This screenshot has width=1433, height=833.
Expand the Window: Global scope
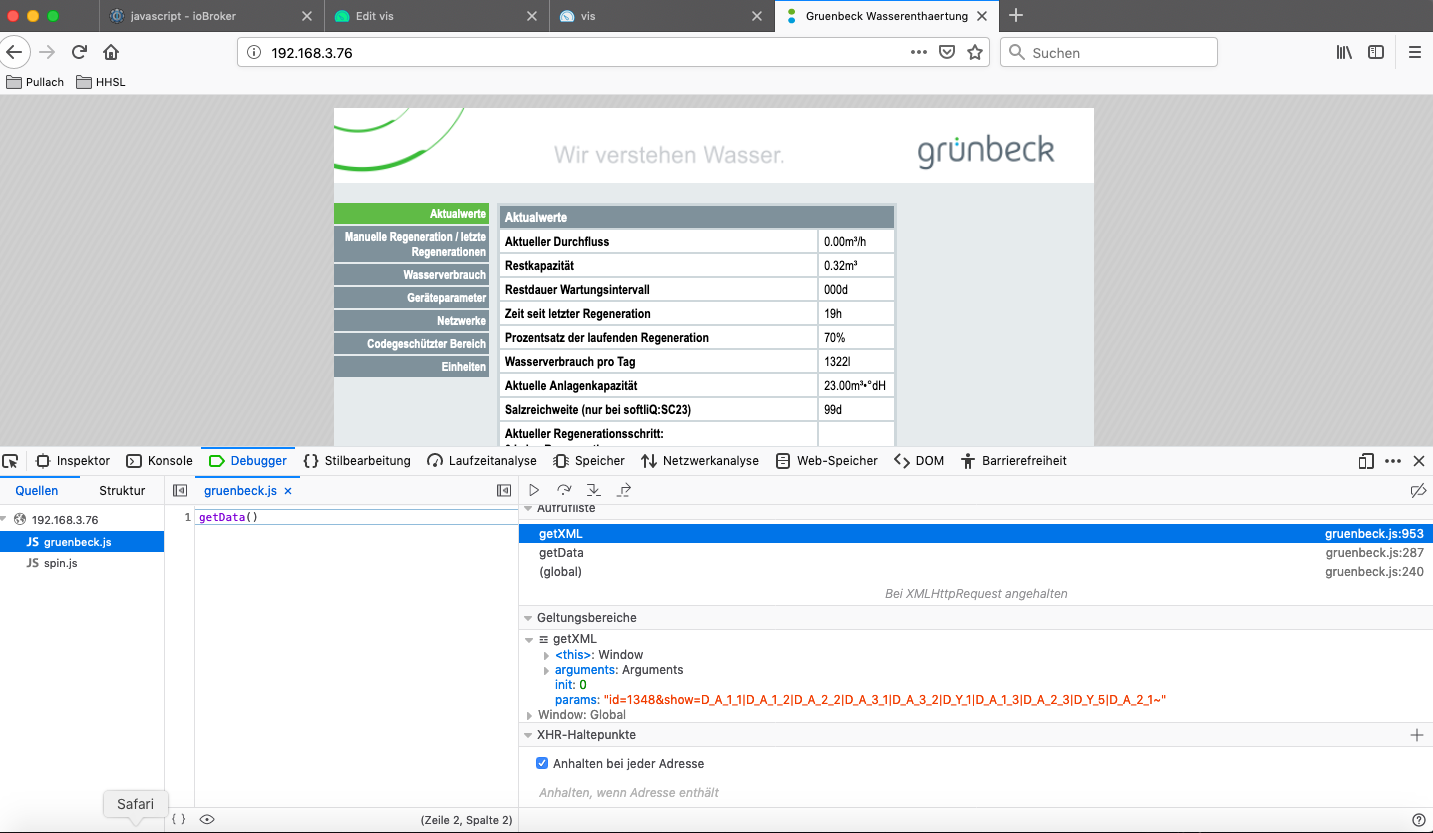(x=530, y=715)
